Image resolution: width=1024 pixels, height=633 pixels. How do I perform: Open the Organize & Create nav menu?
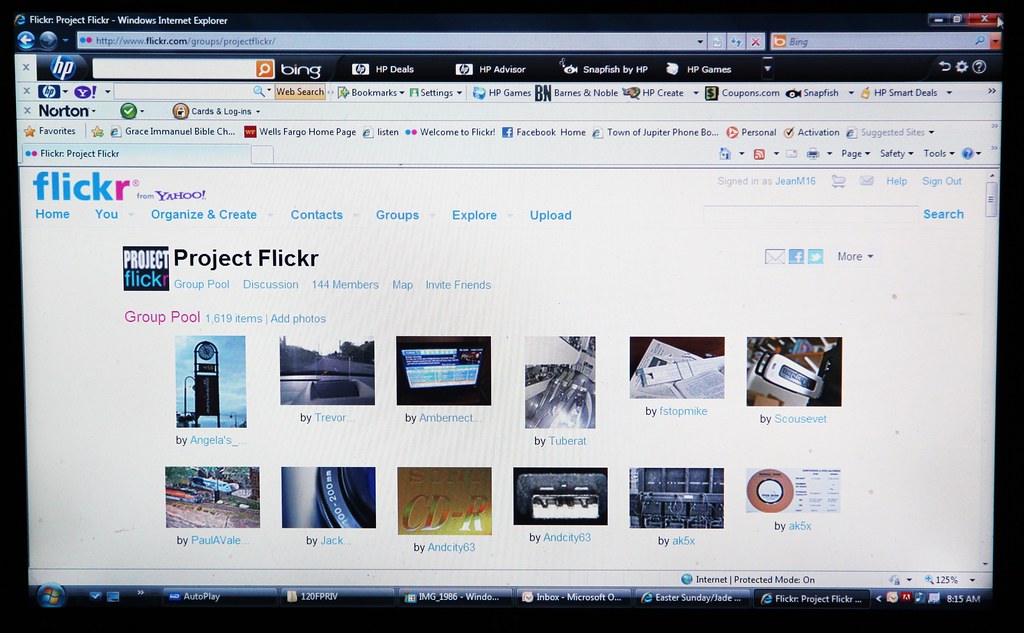tap(204, 214)
